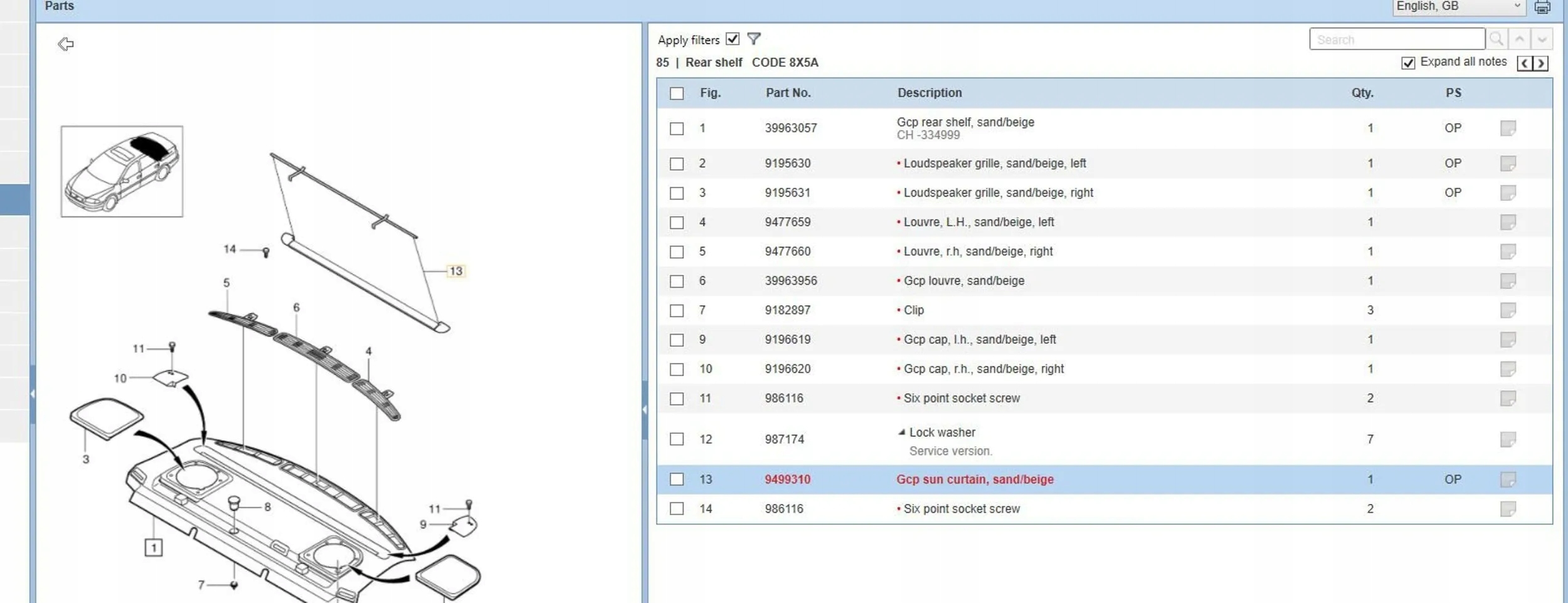The width and height of the screenshot is (1568, 603).
Task: Open note icon for Gcp sun curtain row
Action: 1508,480
